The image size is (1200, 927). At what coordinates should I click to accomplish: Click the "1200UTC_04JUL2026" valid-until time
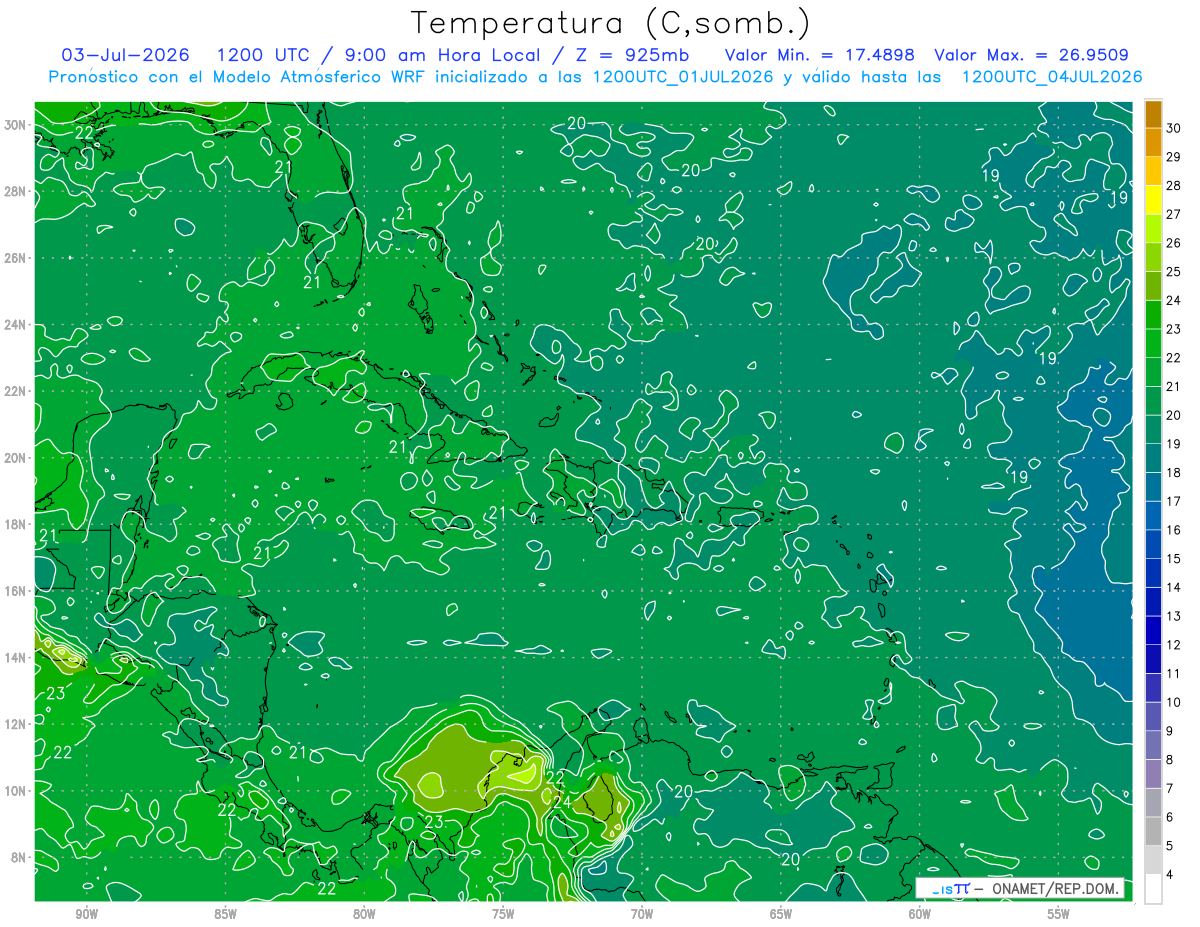pos(1052,77)
